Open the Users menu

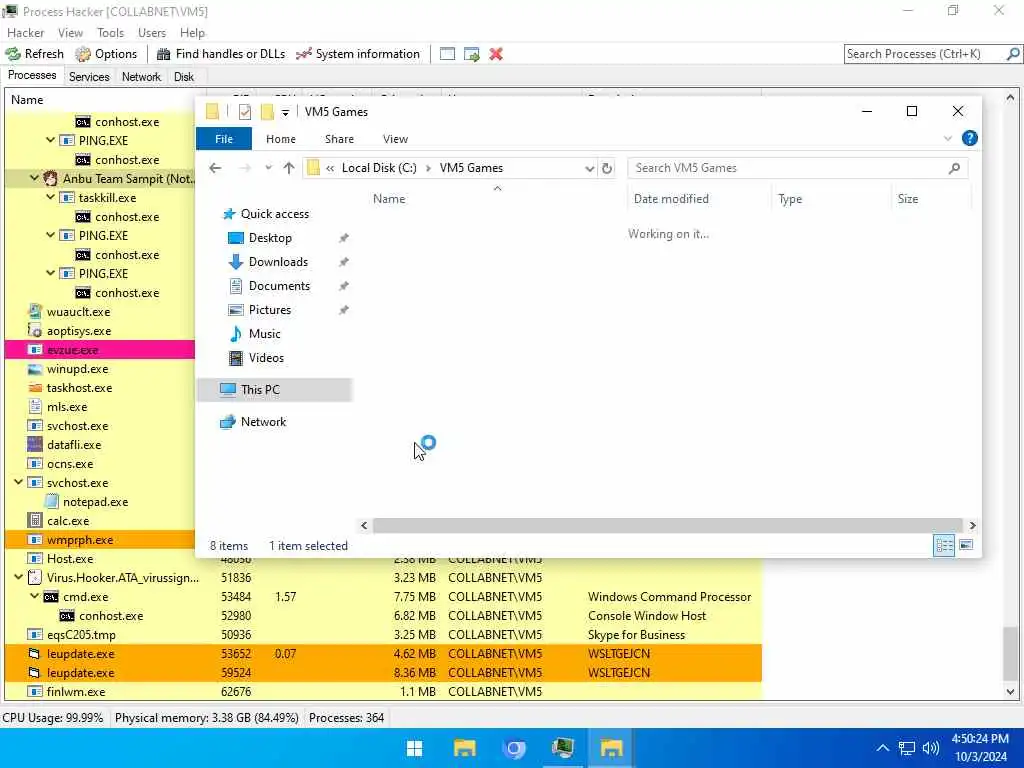coord(152,33)
